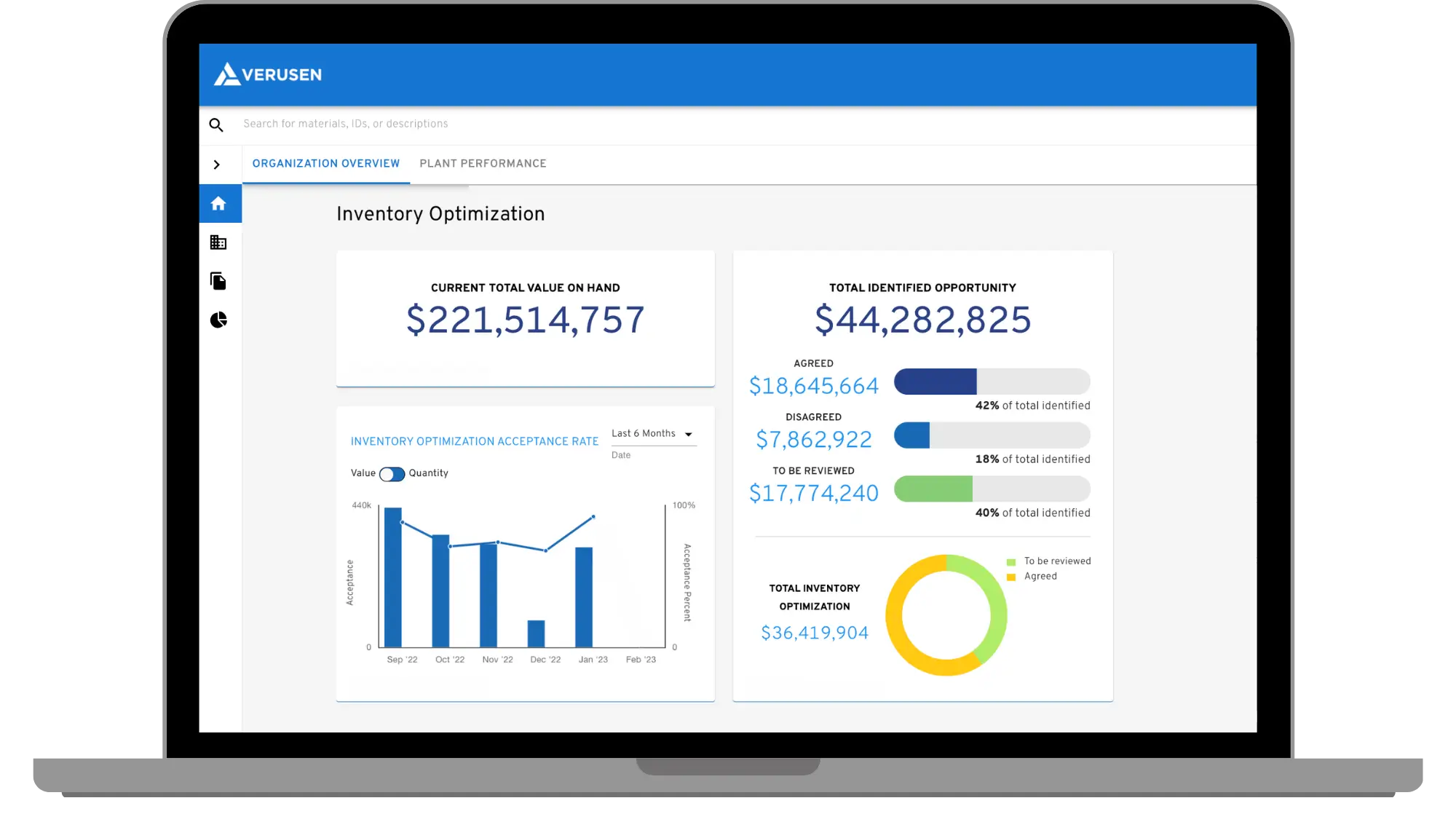Click the Disagreed 18% progress bar
The height and width of the screenshot is (814, 1456).
click(x=992, y=435)
